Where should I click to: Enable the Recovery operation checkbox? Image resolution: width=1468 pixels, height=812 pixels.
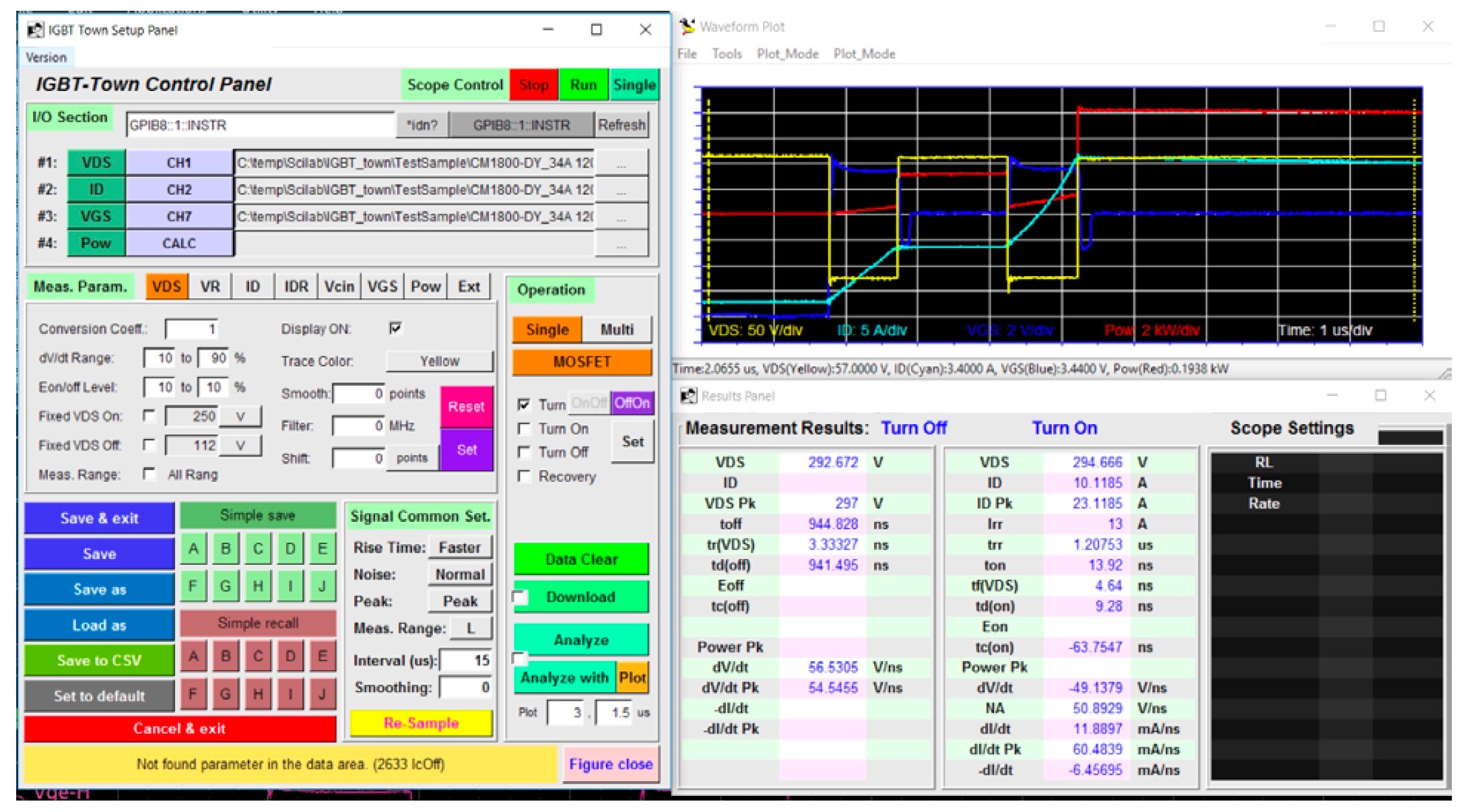[523, 476]
